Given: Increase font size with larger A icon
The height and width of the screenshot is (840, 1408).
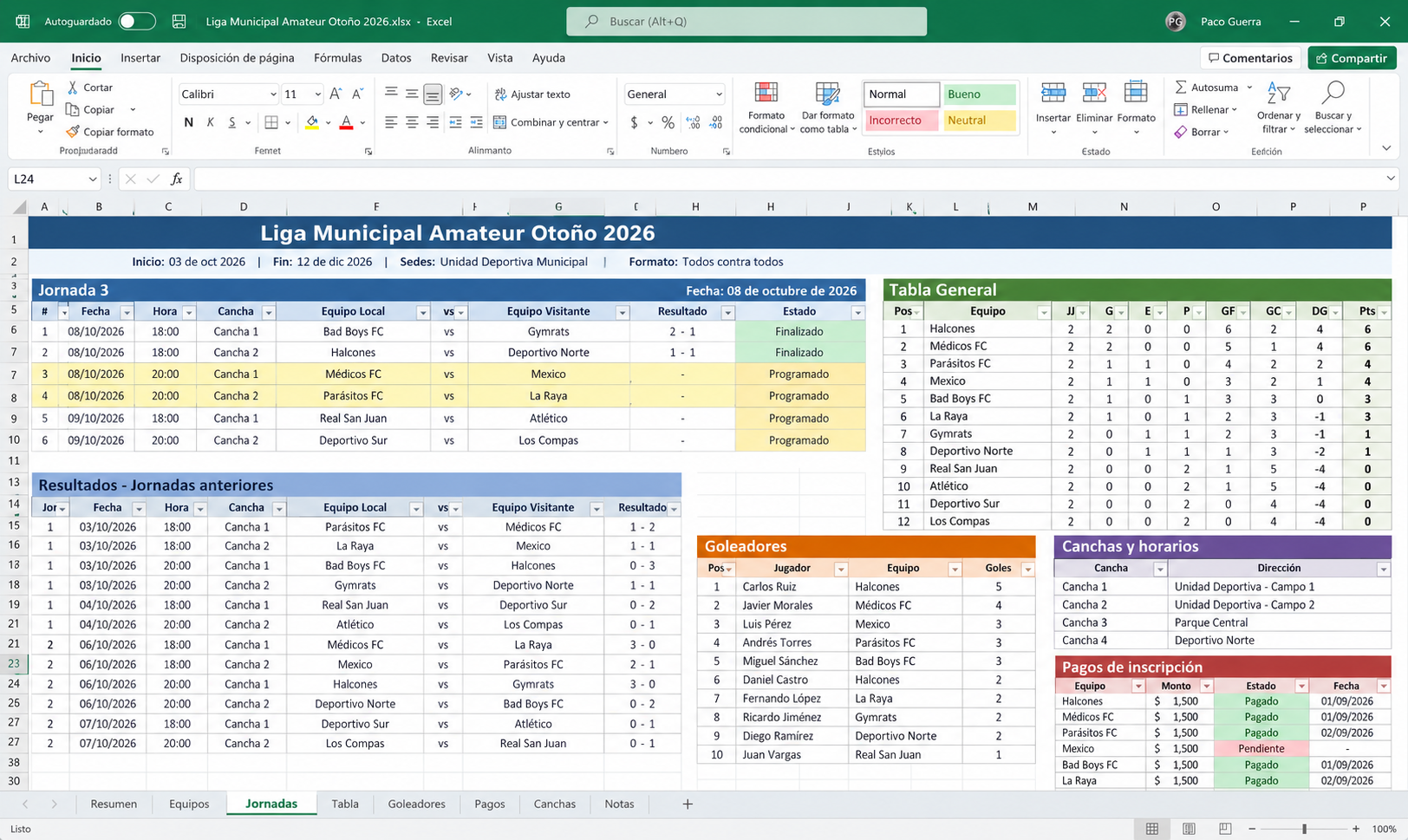Looking at the screenshot, I should (x=336, y=94).
